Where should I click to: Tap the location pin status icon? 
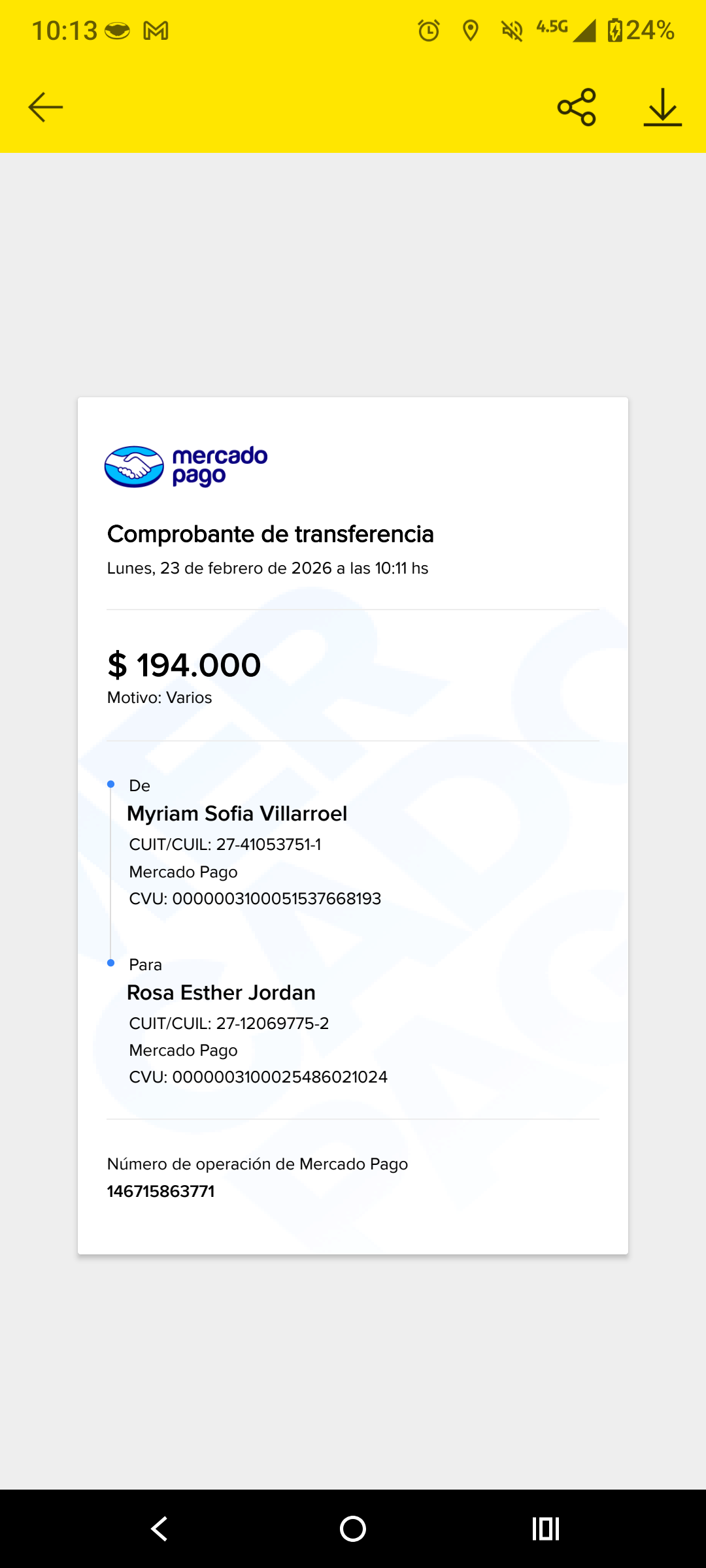(x=470, y=31)
